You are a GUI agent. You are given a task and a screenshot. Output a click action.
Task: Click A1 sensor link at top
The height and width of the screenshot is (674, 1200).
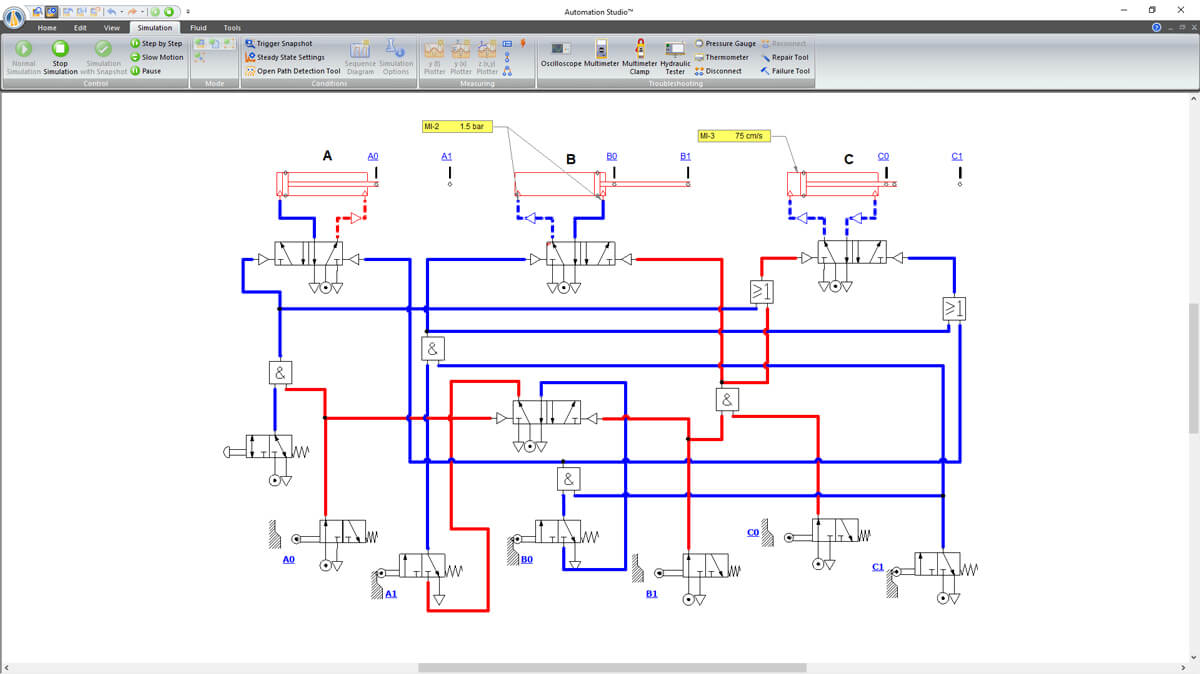tap(447, 157)
